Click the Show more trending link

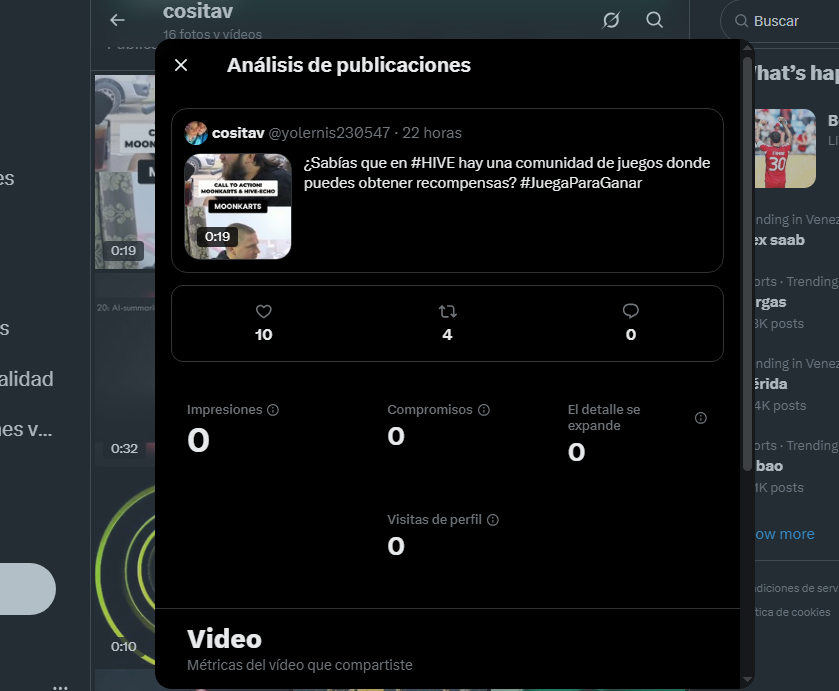(784, 534)
